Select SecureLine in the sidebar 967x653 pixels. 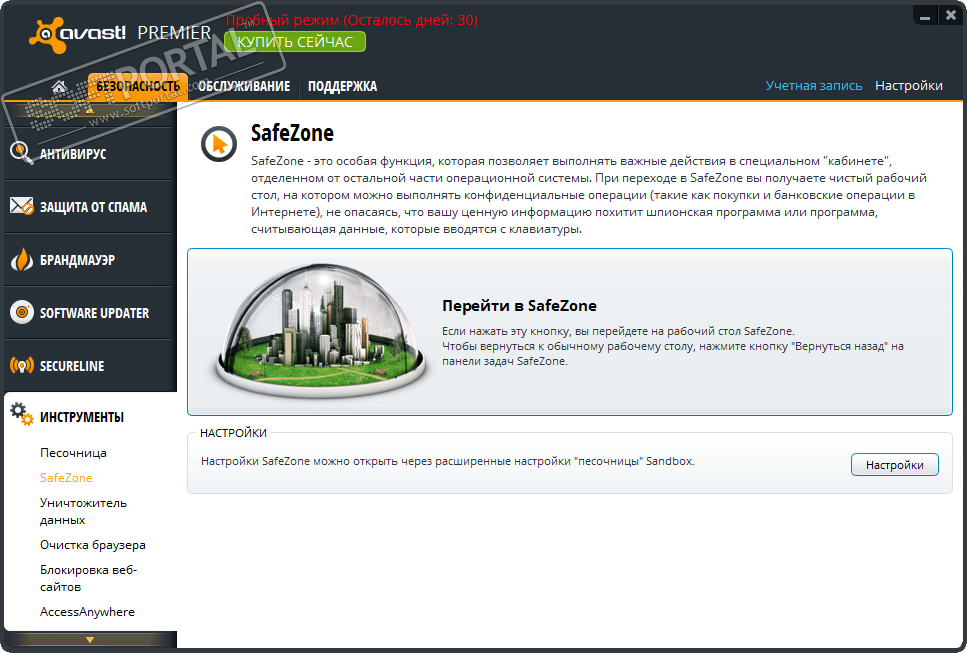[90, 366]
